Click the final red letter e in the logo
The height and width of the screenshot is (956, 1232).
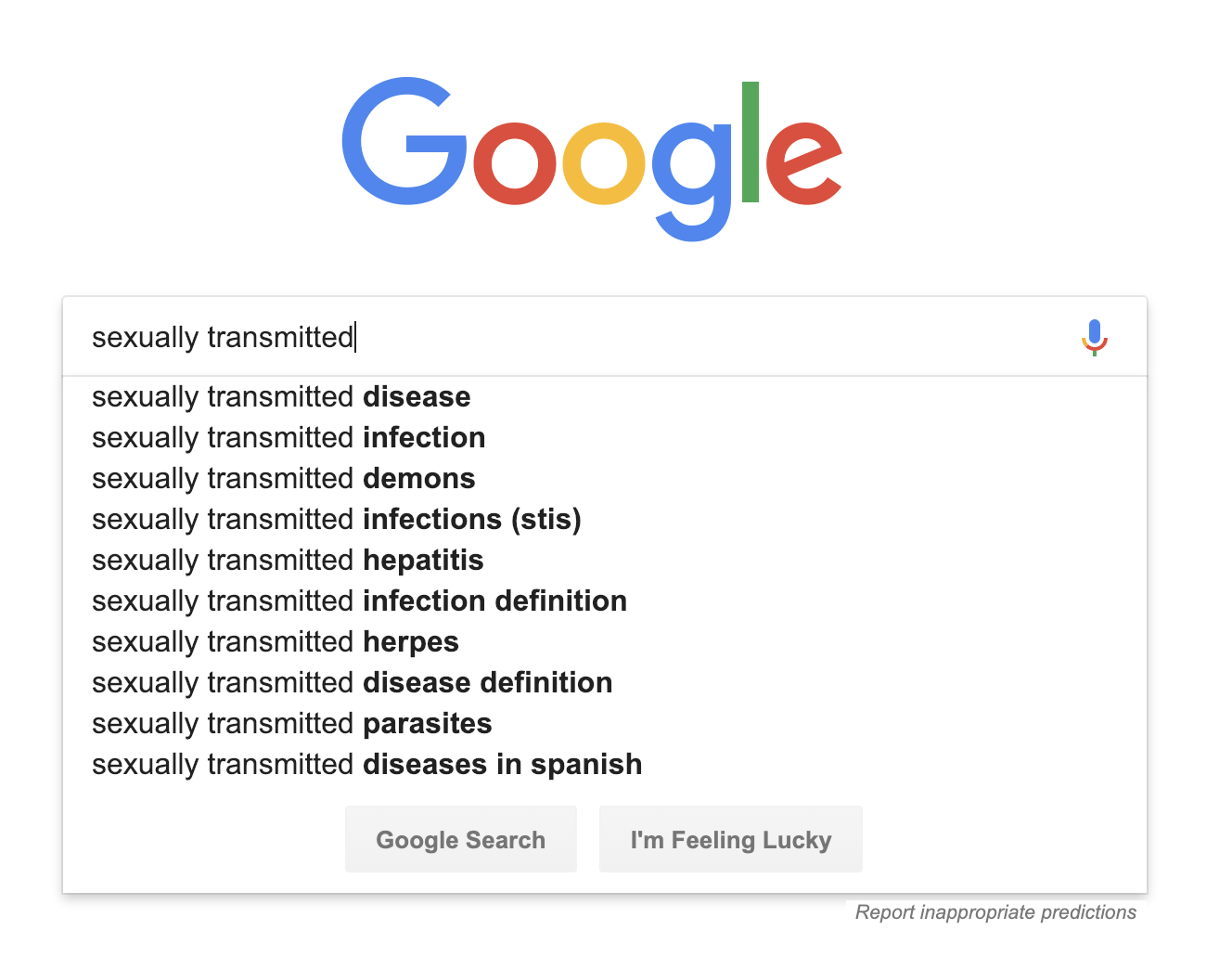pyautogui.click(x=804, y=163)
